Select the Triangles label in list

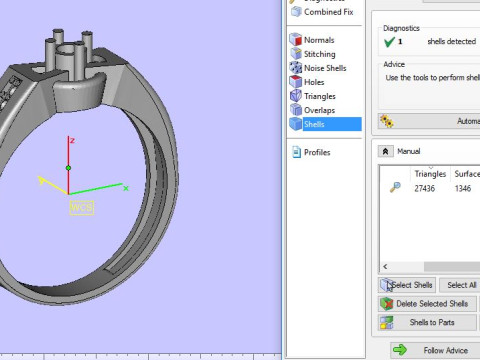tap(320, 96)
